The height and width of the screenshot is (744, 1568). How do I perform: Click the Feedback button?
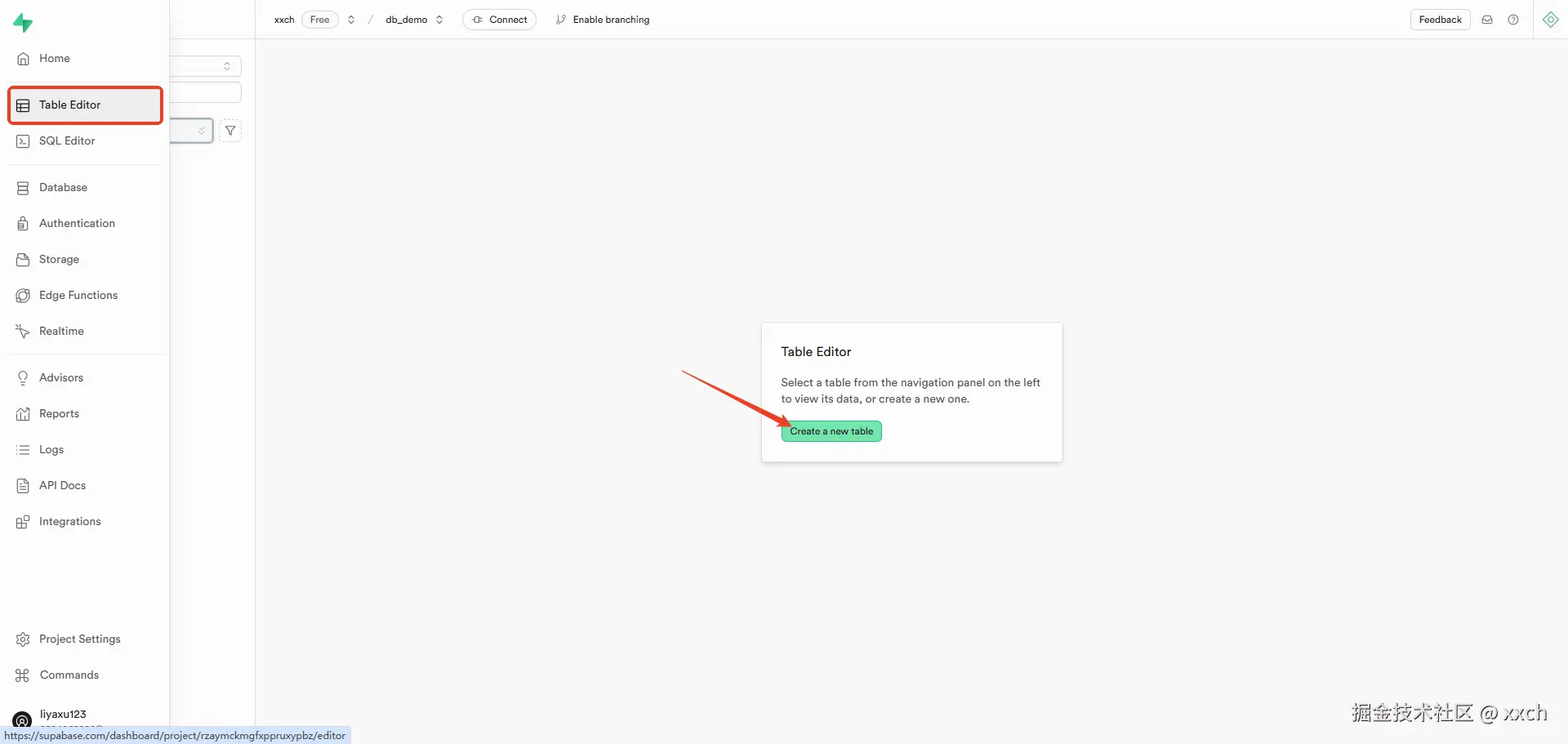(1441, 20)
